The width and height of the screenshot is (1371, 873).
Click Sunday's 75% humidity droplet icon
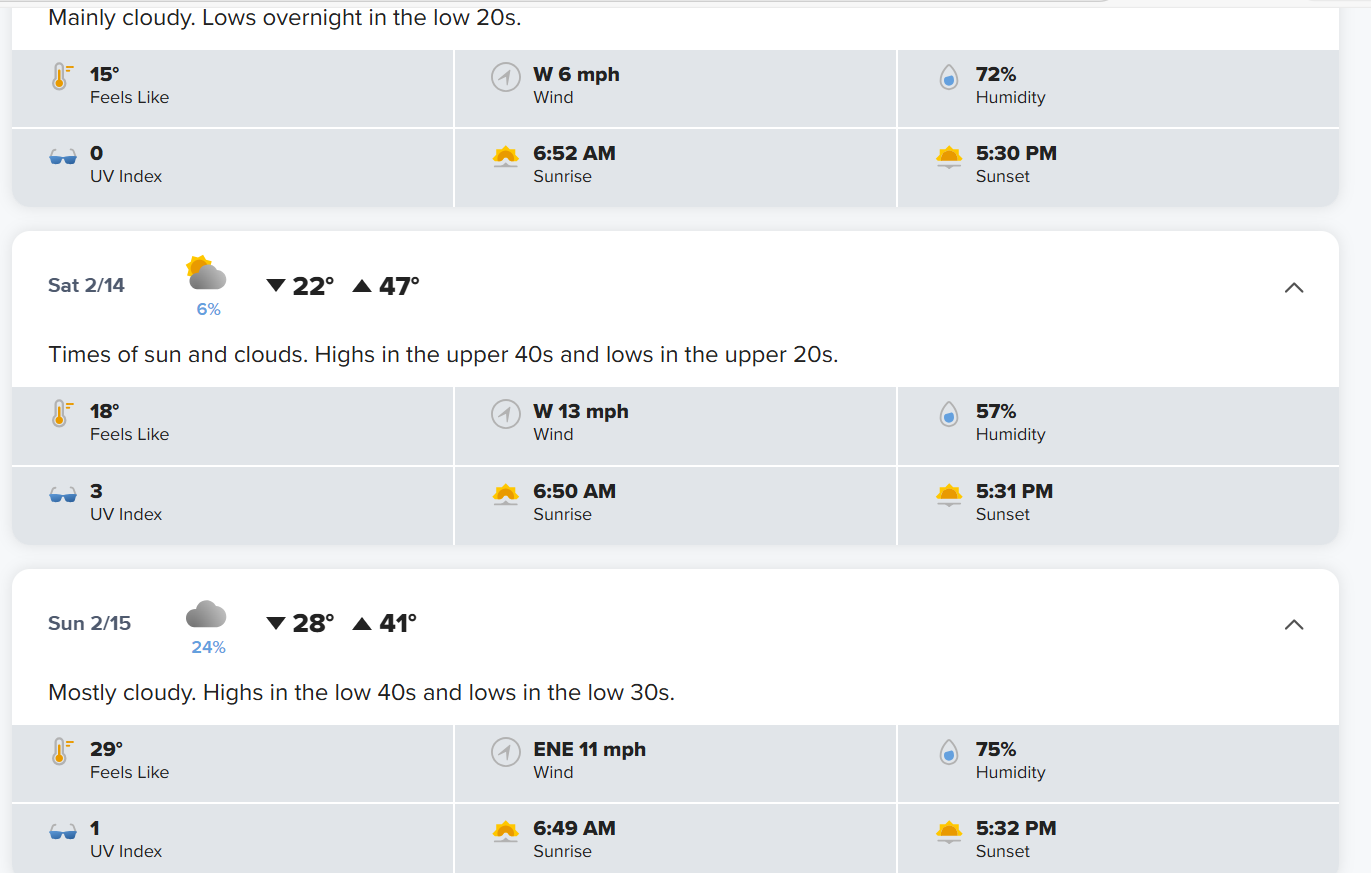(x=949, y=752)
